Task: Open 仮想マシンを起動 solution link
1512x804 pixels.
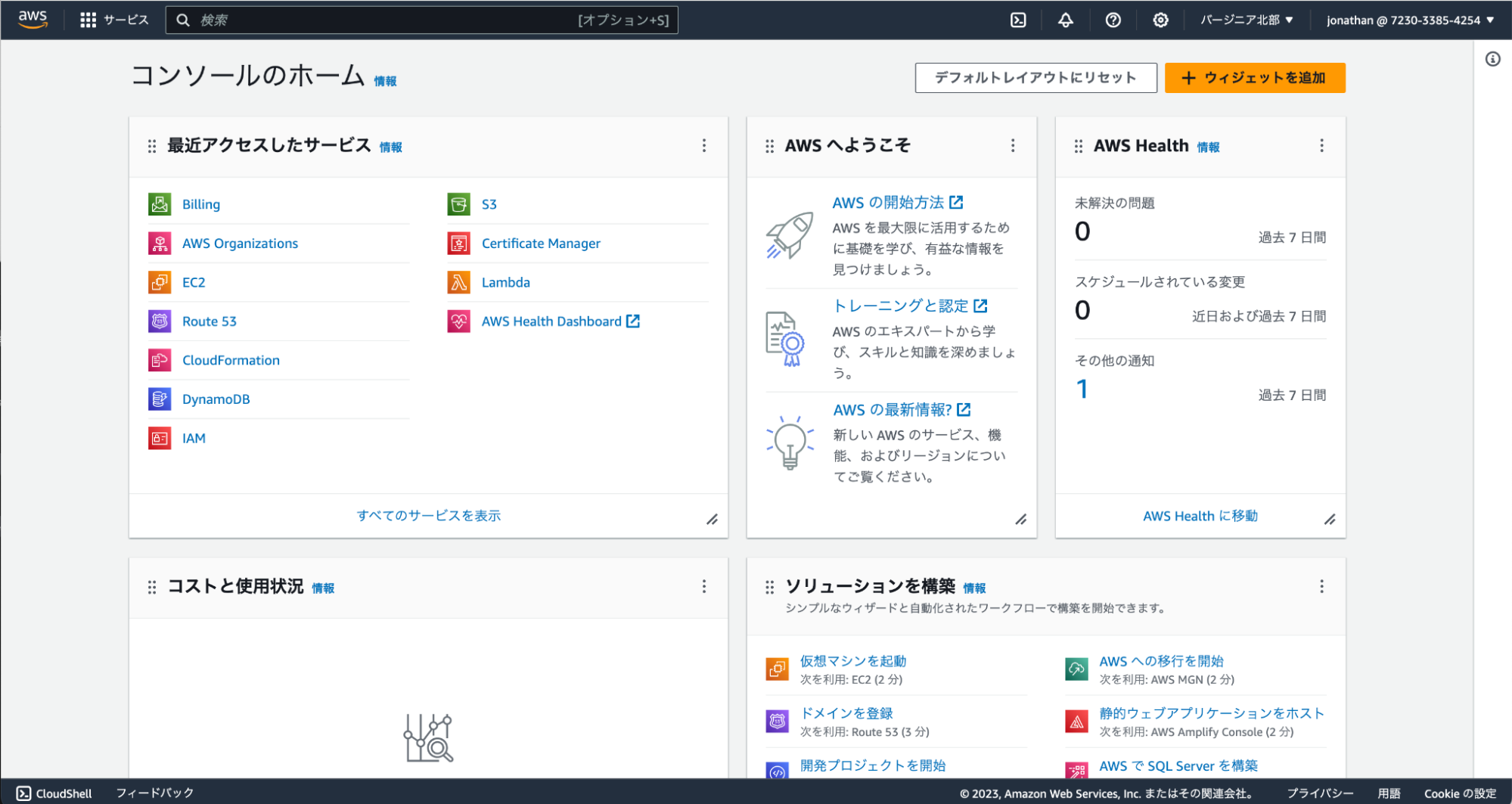Action: [x=853, y=661]
